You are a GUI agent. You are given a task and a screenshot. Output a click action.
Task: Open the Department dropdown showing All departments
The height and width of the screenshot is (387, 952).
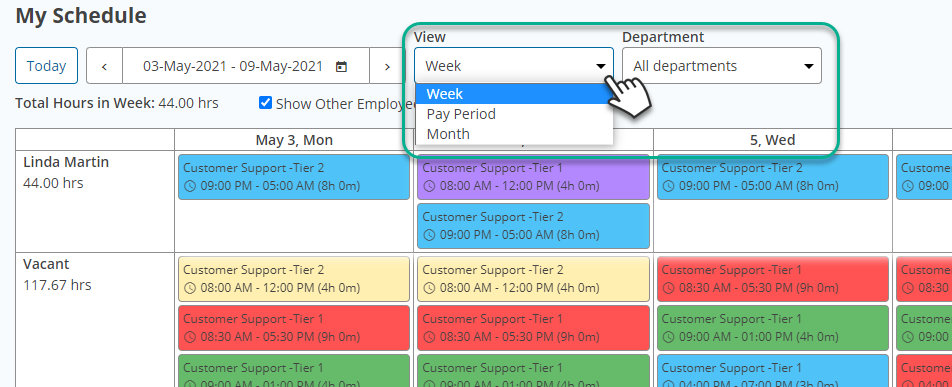(x=722, y=66)
